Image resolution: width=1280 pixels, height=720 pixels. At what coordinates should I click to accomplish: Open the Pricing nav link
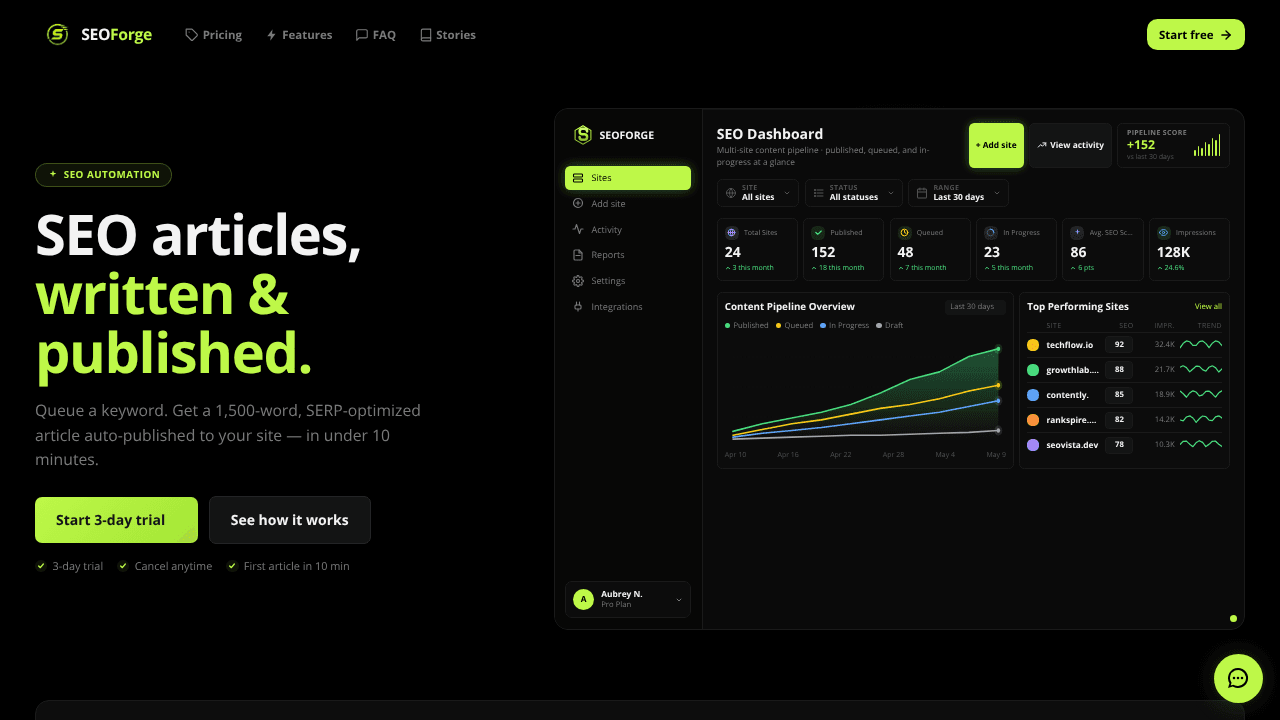click(x=213, y=35)
